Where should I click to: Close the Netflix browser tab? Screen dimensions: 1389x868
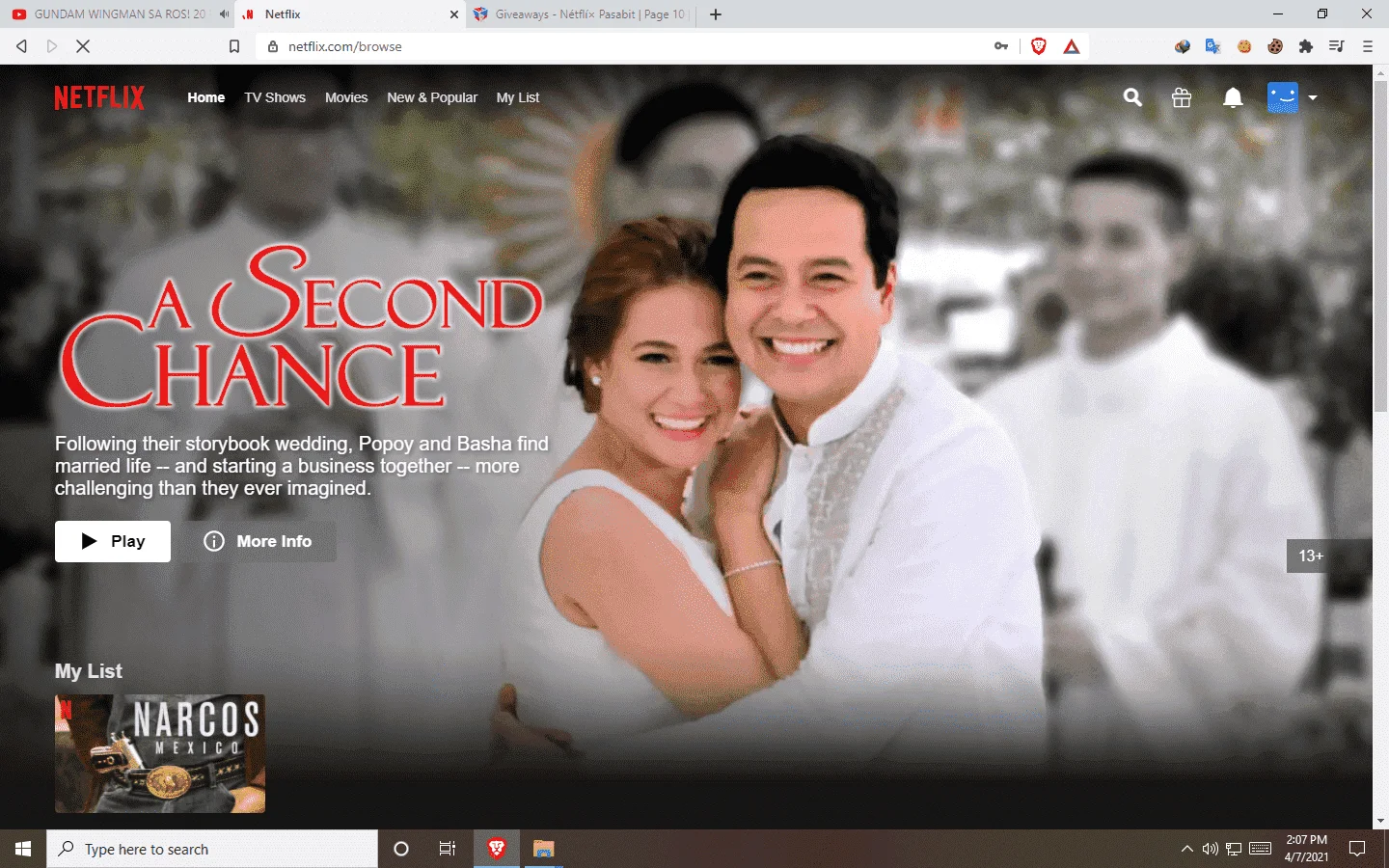tap(454, 14)
